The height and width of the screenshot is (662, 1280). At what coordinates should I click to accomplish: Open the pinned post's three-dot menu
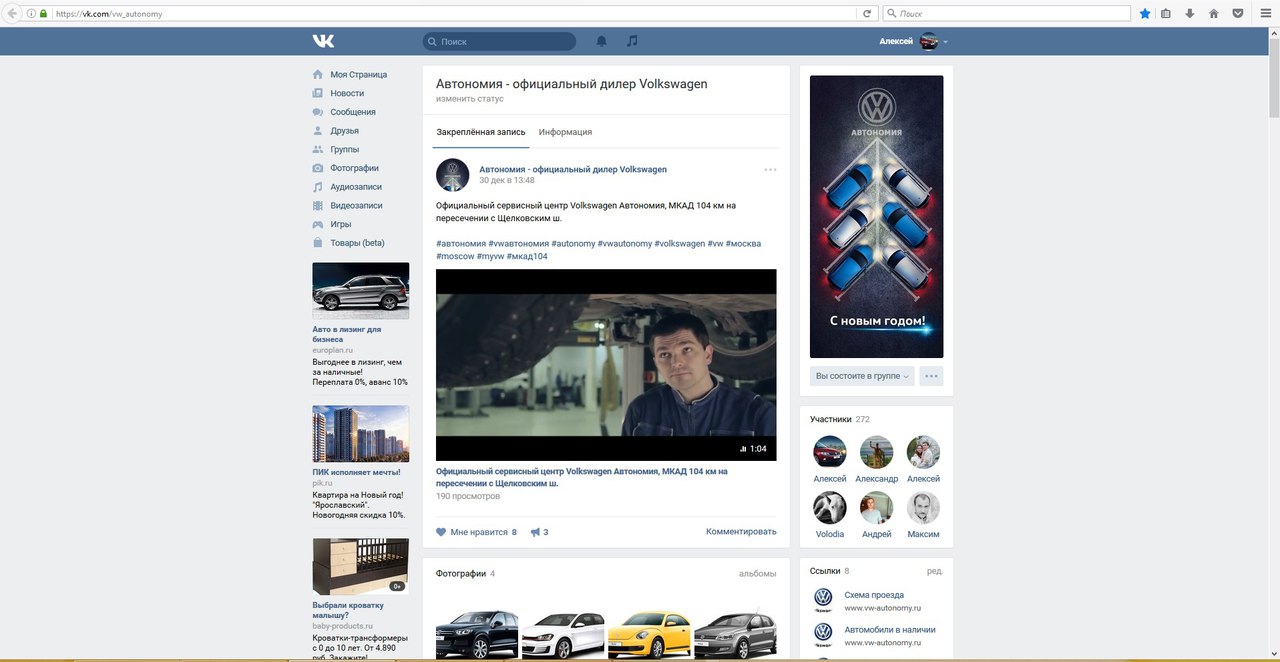[x=770, y=170]
